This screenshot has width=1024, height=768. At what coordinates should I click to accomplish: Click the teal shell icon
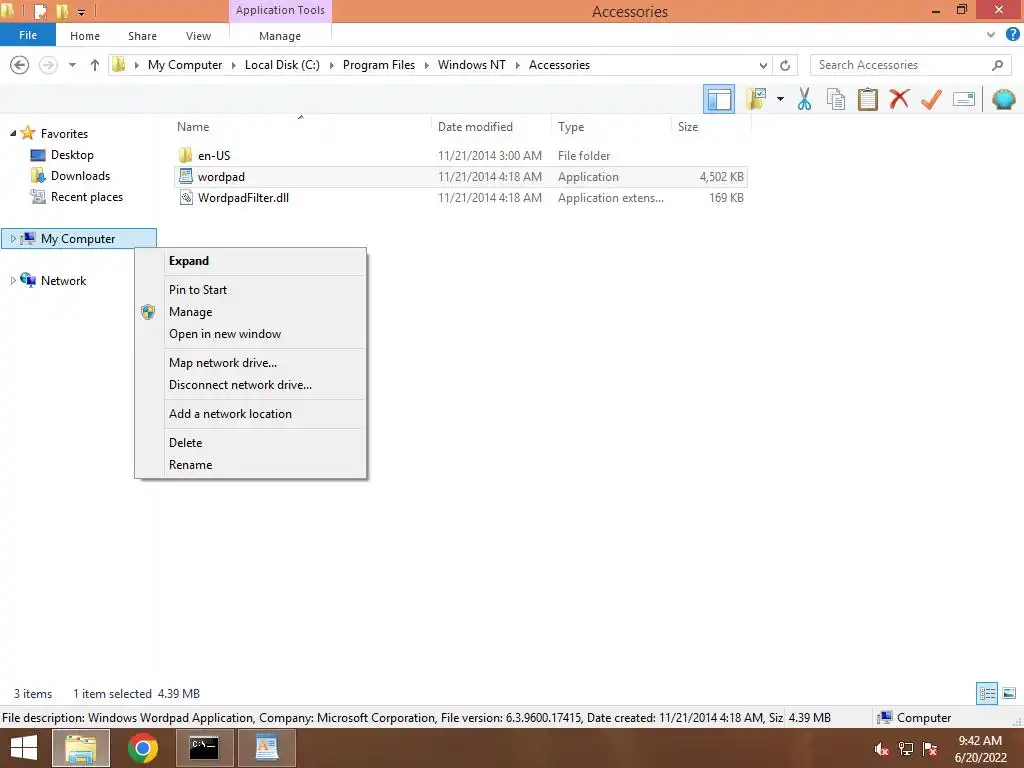pos(1003,99)
